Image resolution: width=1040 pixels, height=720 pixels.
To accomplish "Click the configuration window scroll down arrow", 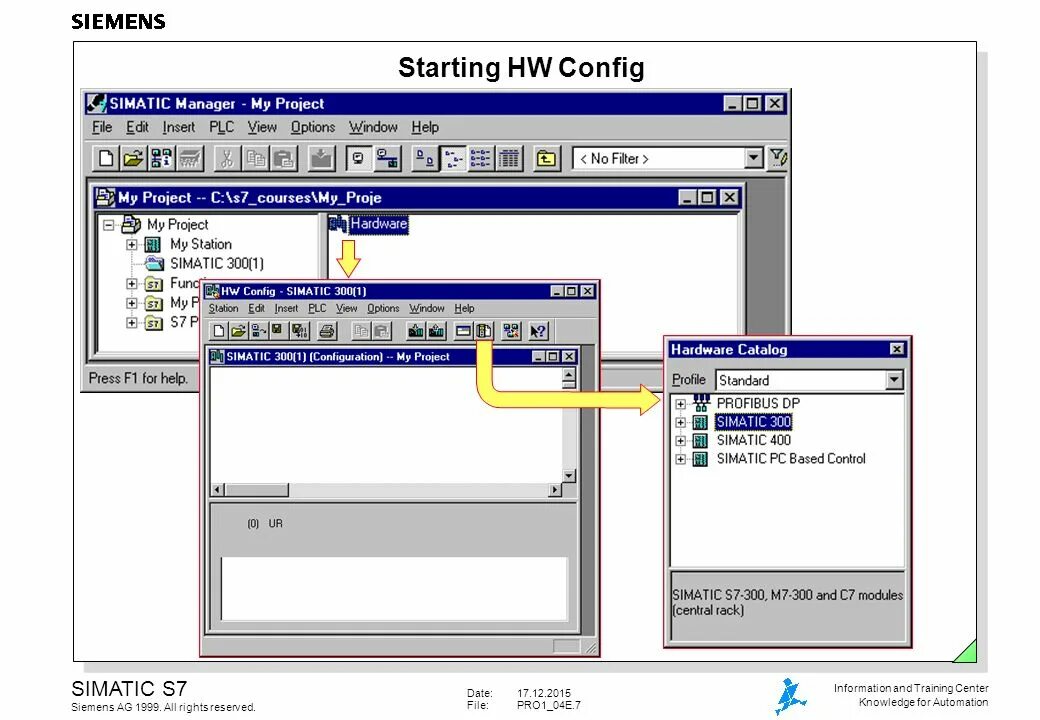I will (568, 476).
